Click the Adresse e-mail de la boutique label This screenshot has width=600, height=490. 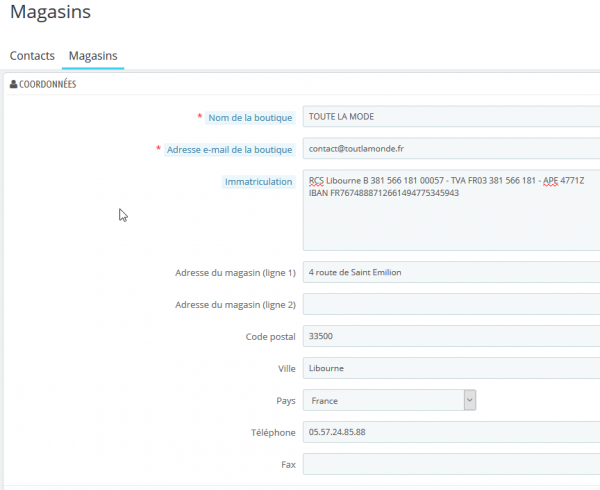tap(230, 150)
